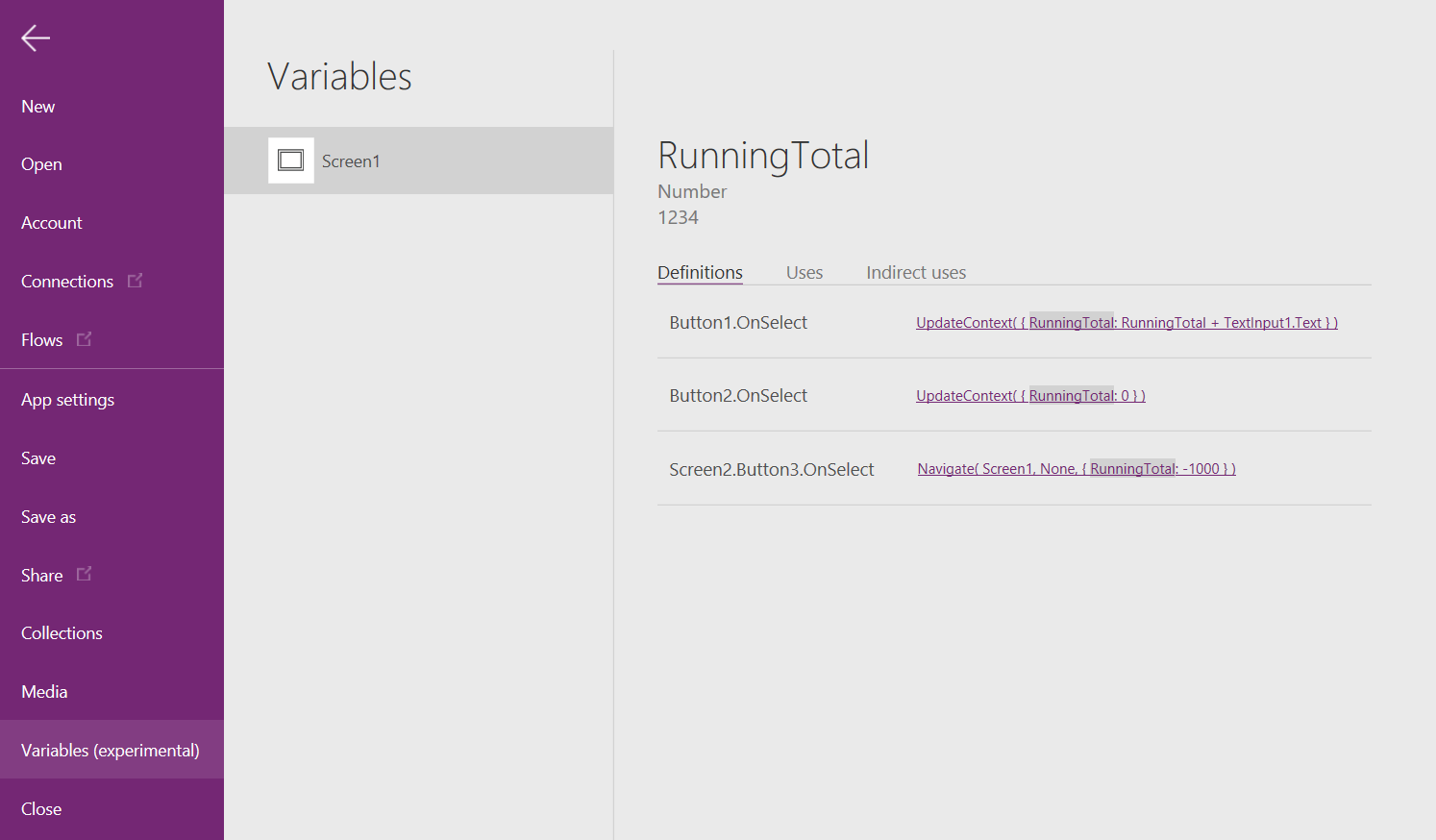Select Variables (experimental) menu item
This screenshot has height=840, width=1436.
[x=111, y=751]
